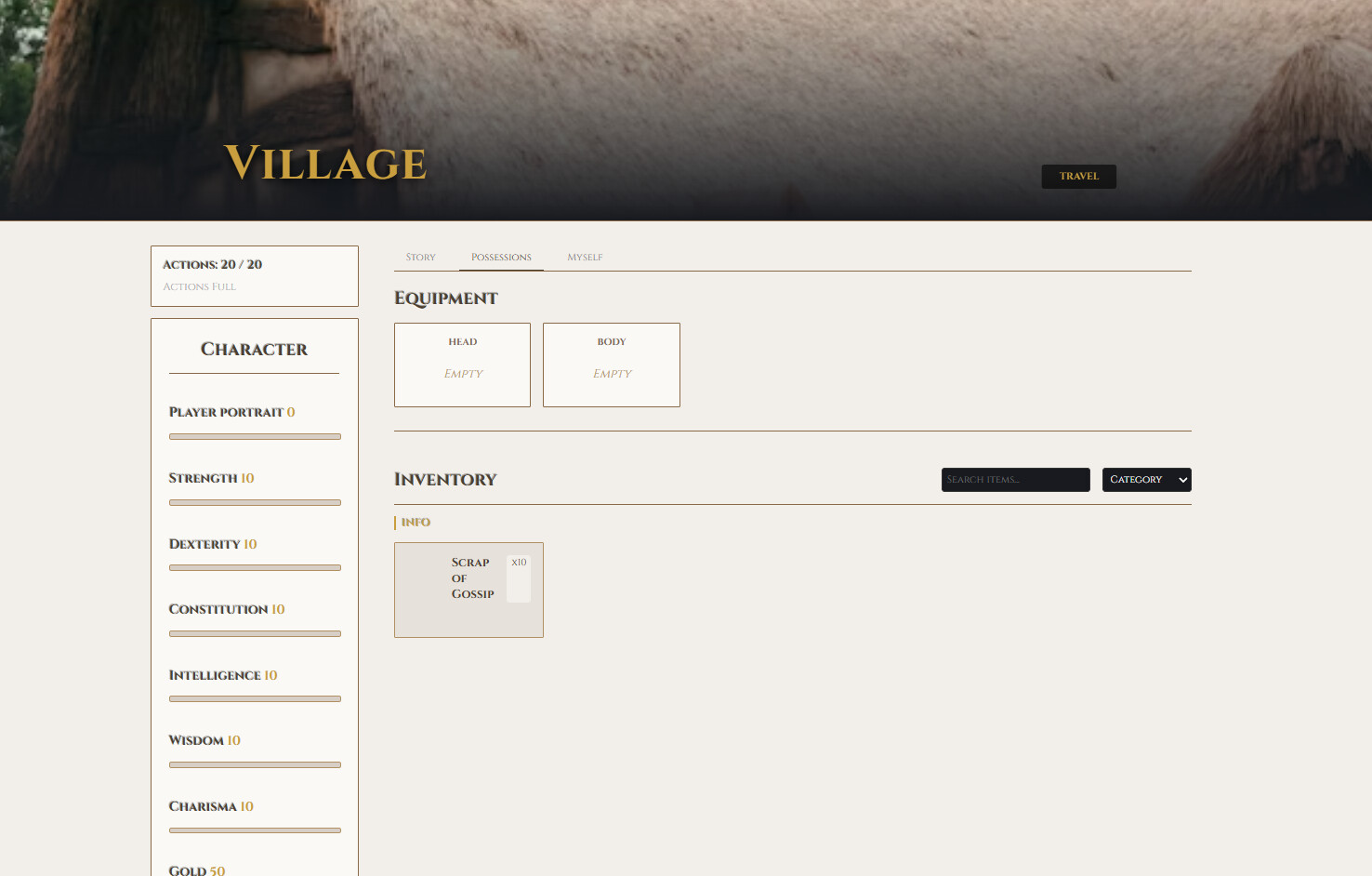The width and height of the screenshot is (1372, 876).
Task: Click the Strength progress bar
Action: coord(255,502)
